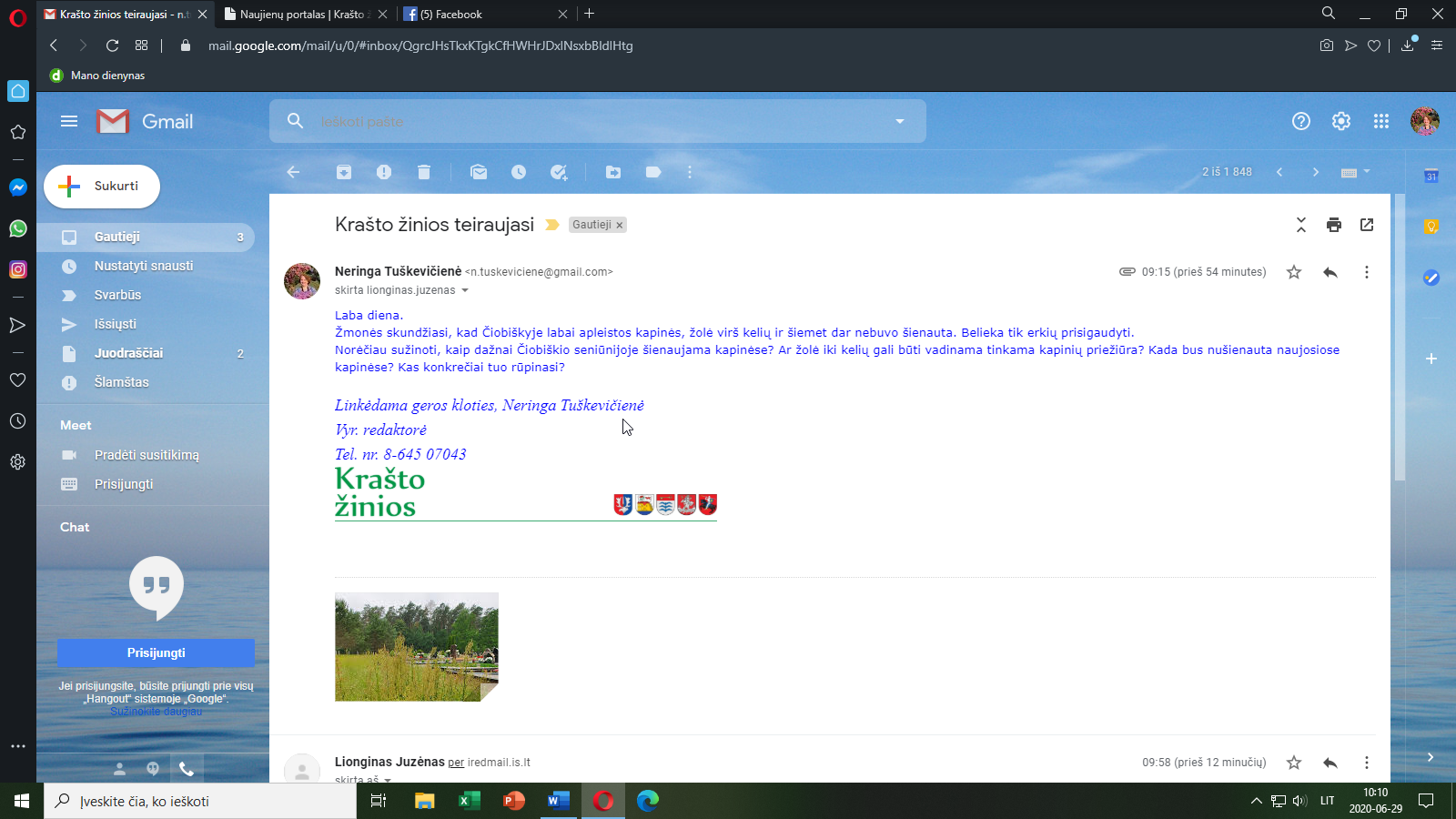The height and width of the screenshot is (819, 1456).
Task: Reply to Neringa Tuškevičienė's message
Action: pos(1330,272)
